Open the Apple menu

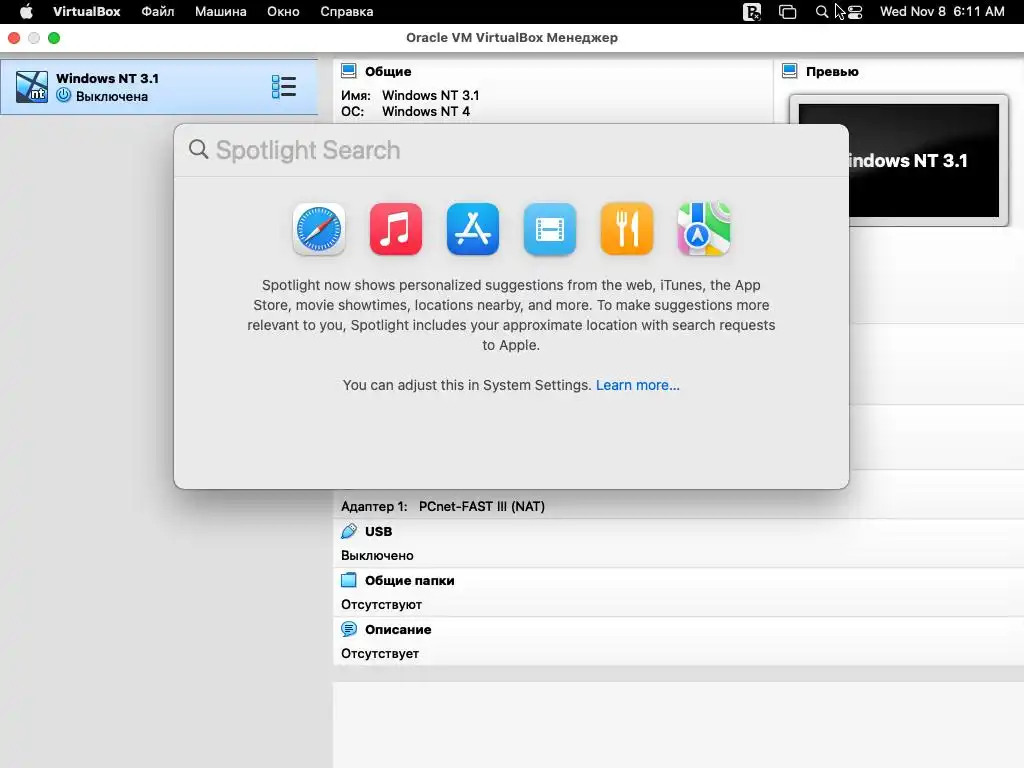click(26, 12)
